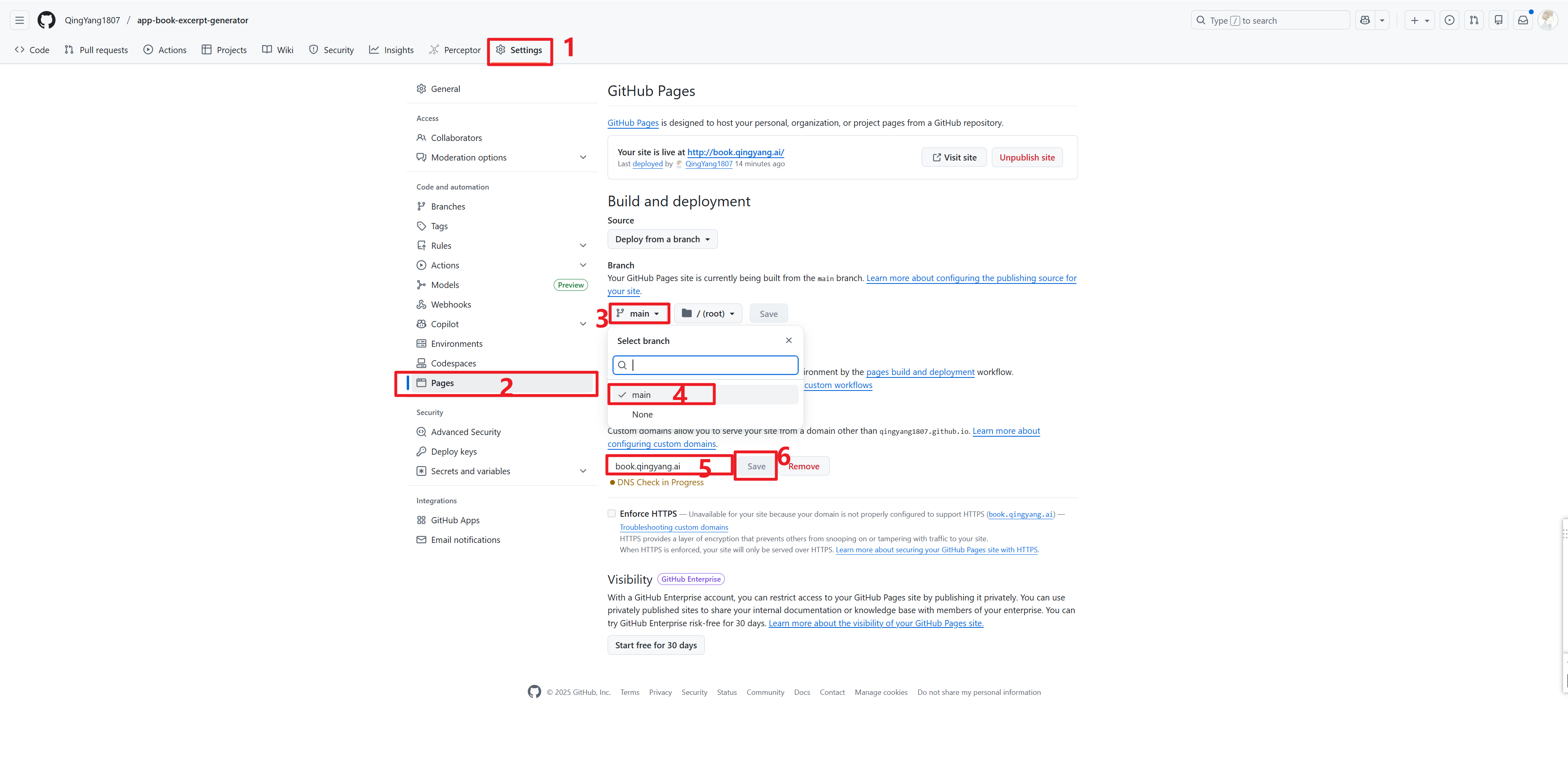Close the Select branch popup
Image resolution: width=1568 pixels, height=779 pixels.
point(788,340)
